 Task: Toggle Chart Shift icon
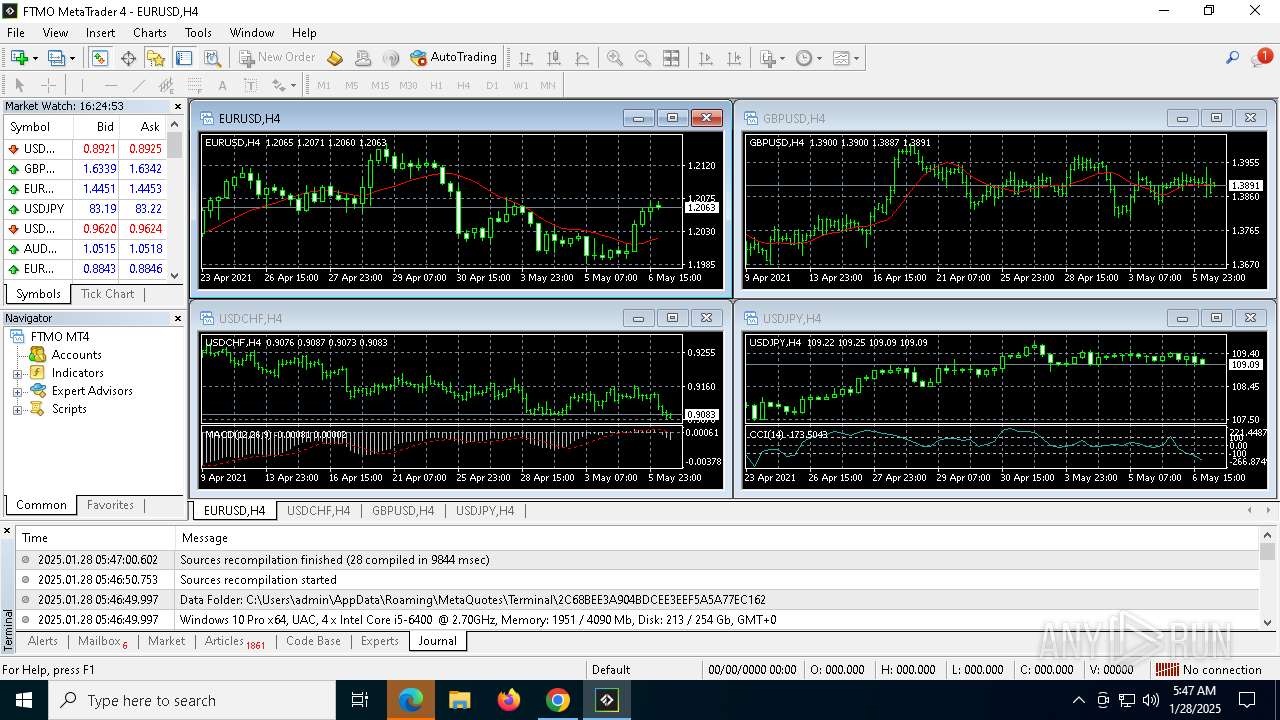pyautogui.click(x=734, y=58)
